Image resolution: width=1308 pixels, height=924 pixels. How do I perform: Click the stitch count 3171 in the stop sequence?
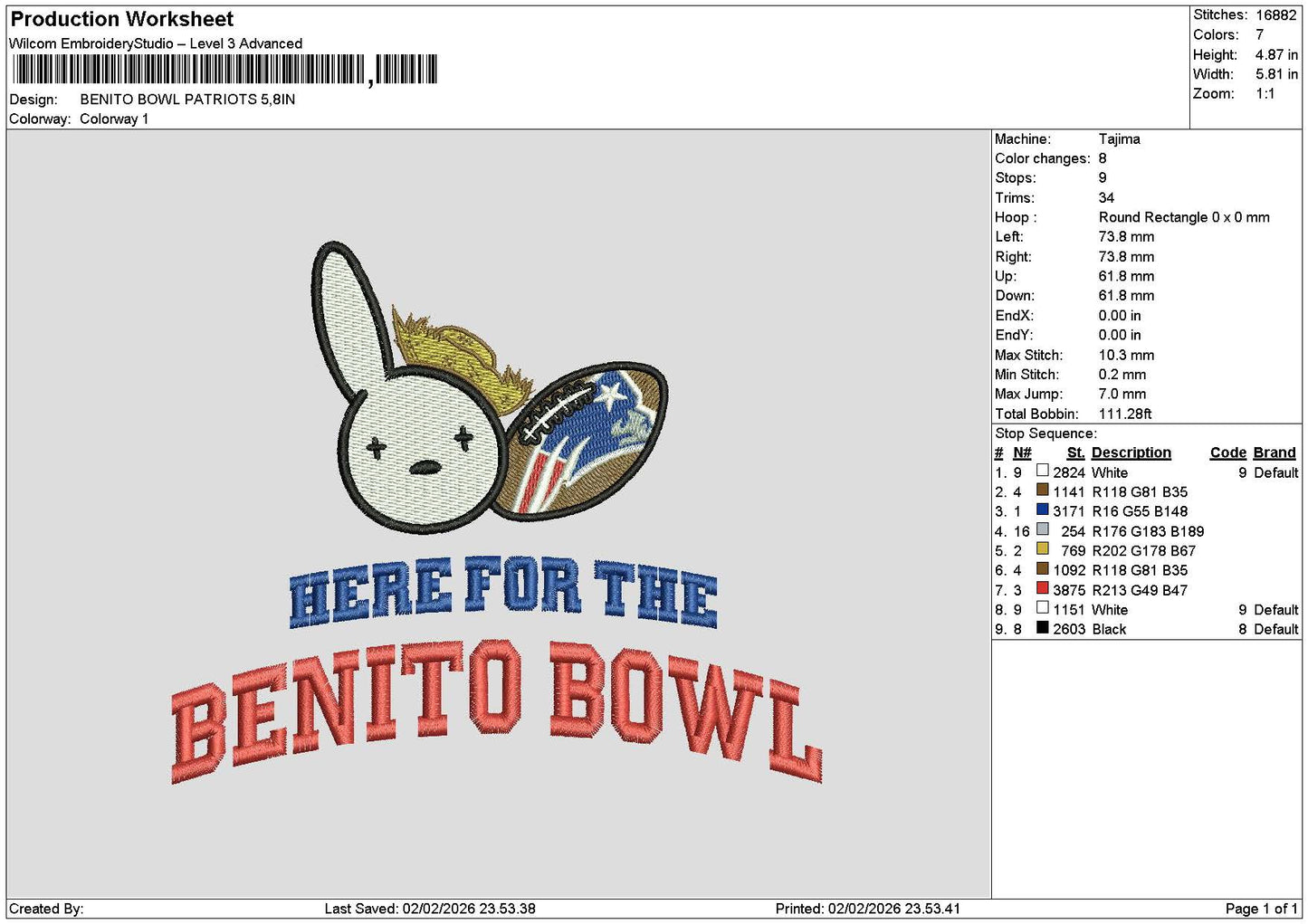pyautogui.click(x=1069, y=511)
